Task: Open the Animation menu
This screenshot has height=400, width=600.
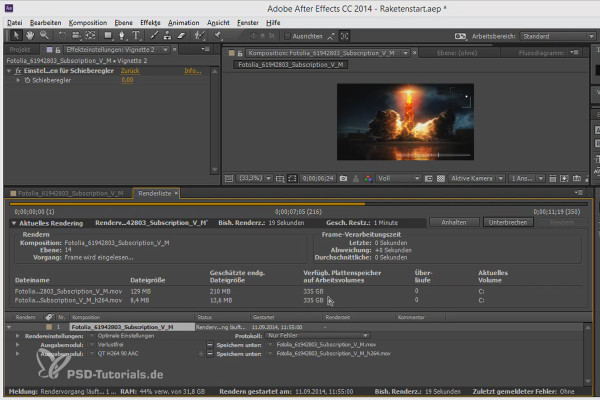Action: 184,23
